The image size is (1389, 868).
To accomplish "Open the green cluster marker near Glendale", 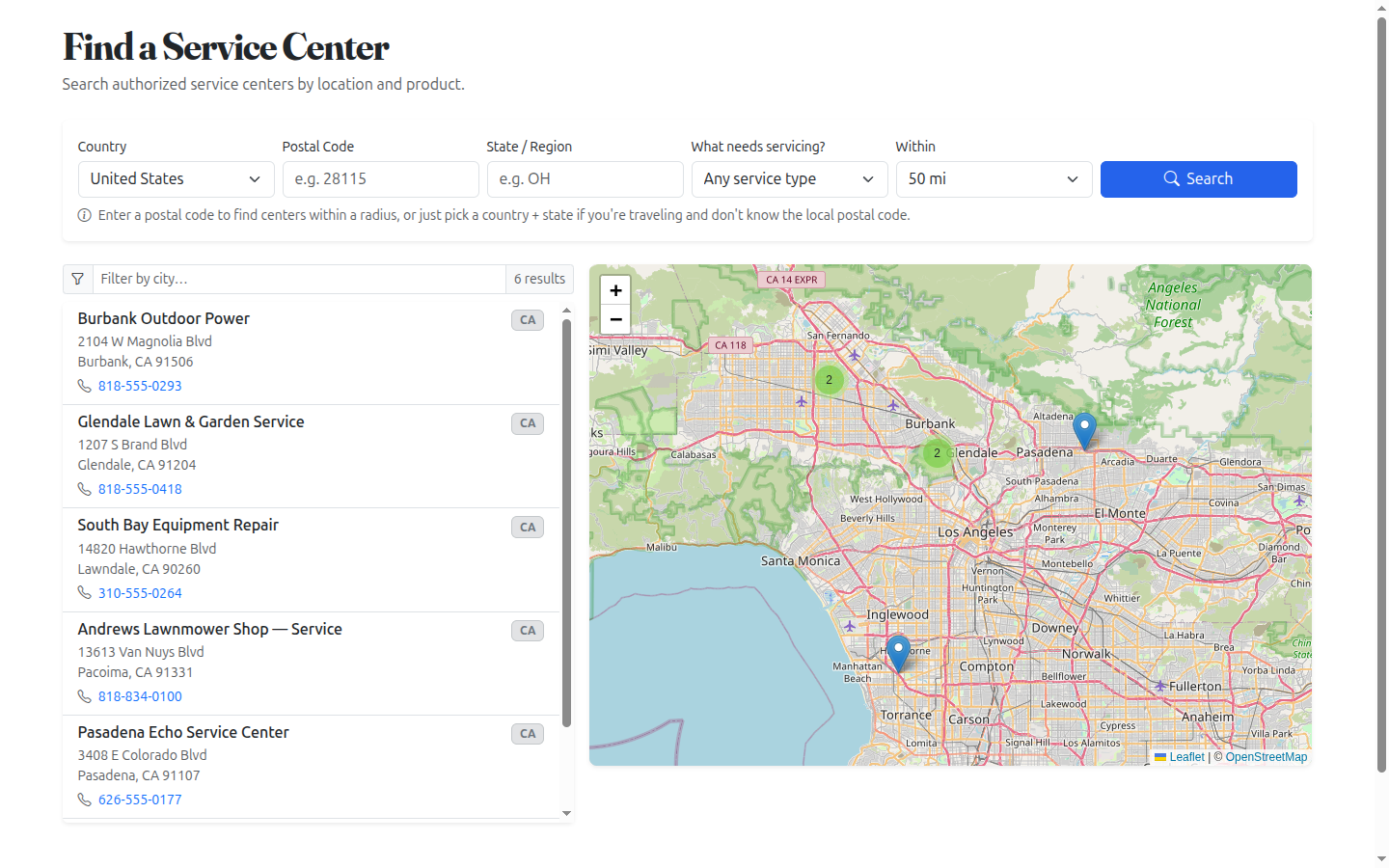I will point(937,452).
